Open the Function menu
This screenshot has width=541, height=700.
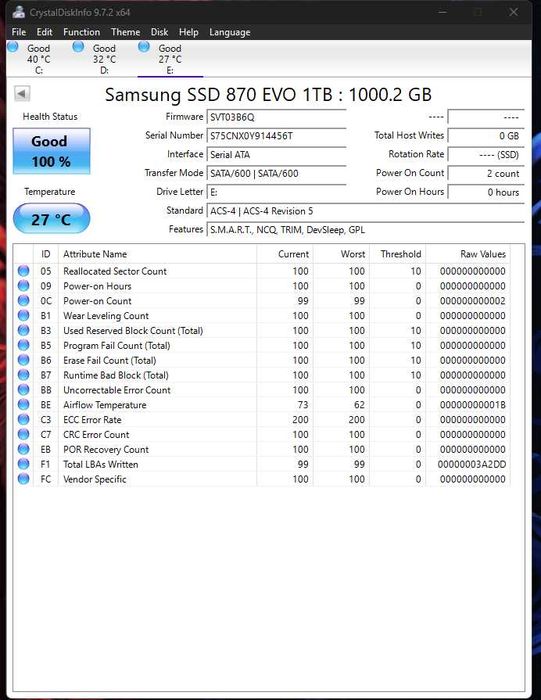[81, 32]
